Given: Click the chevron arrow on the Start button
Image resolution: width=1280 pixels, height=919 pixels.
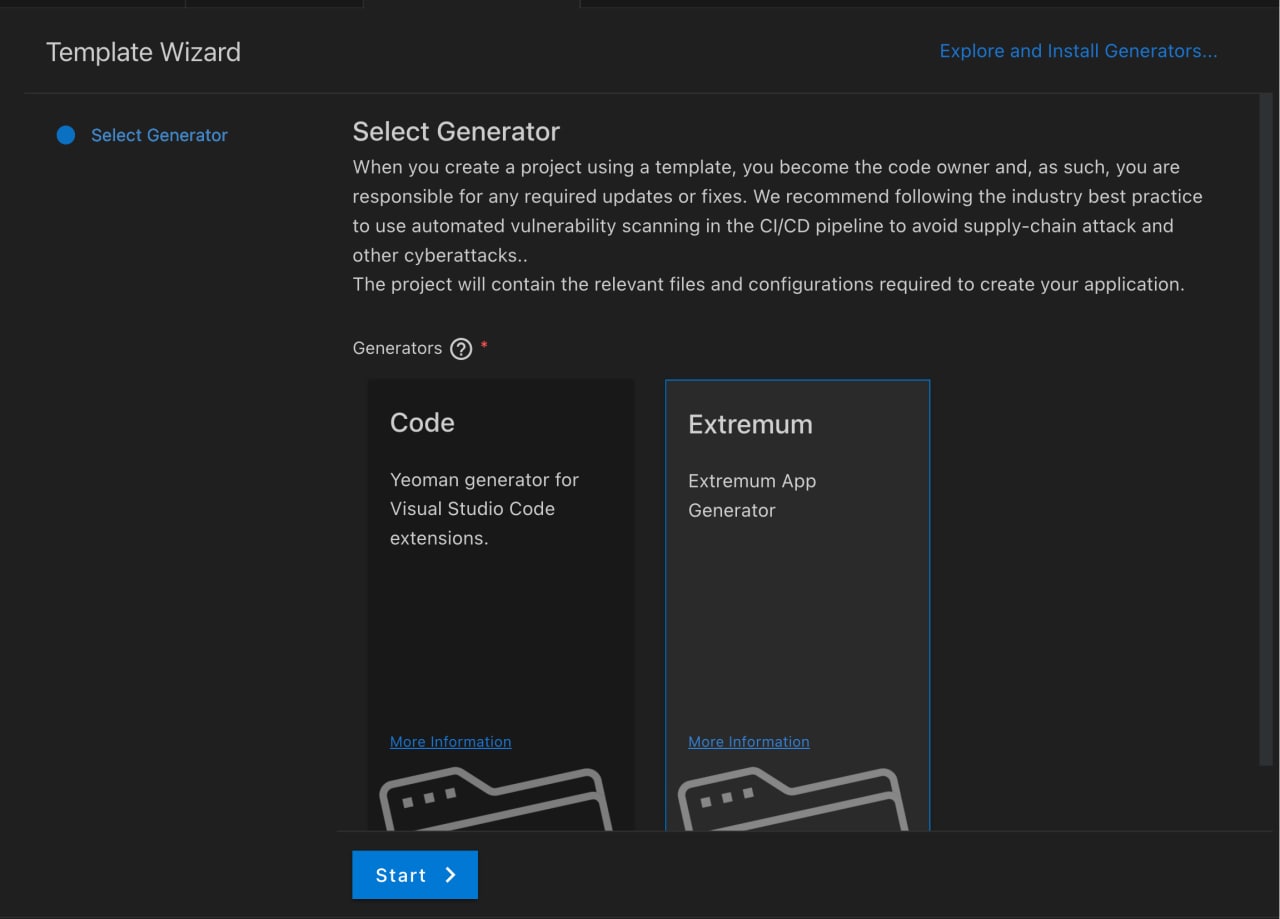Looking at the screenshot, I should (x=451, y=875).
